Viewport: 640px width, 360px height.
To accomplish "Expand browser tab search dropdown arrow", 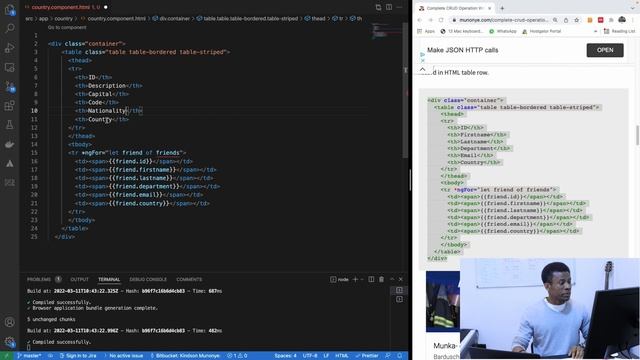I will click(633, 8).
